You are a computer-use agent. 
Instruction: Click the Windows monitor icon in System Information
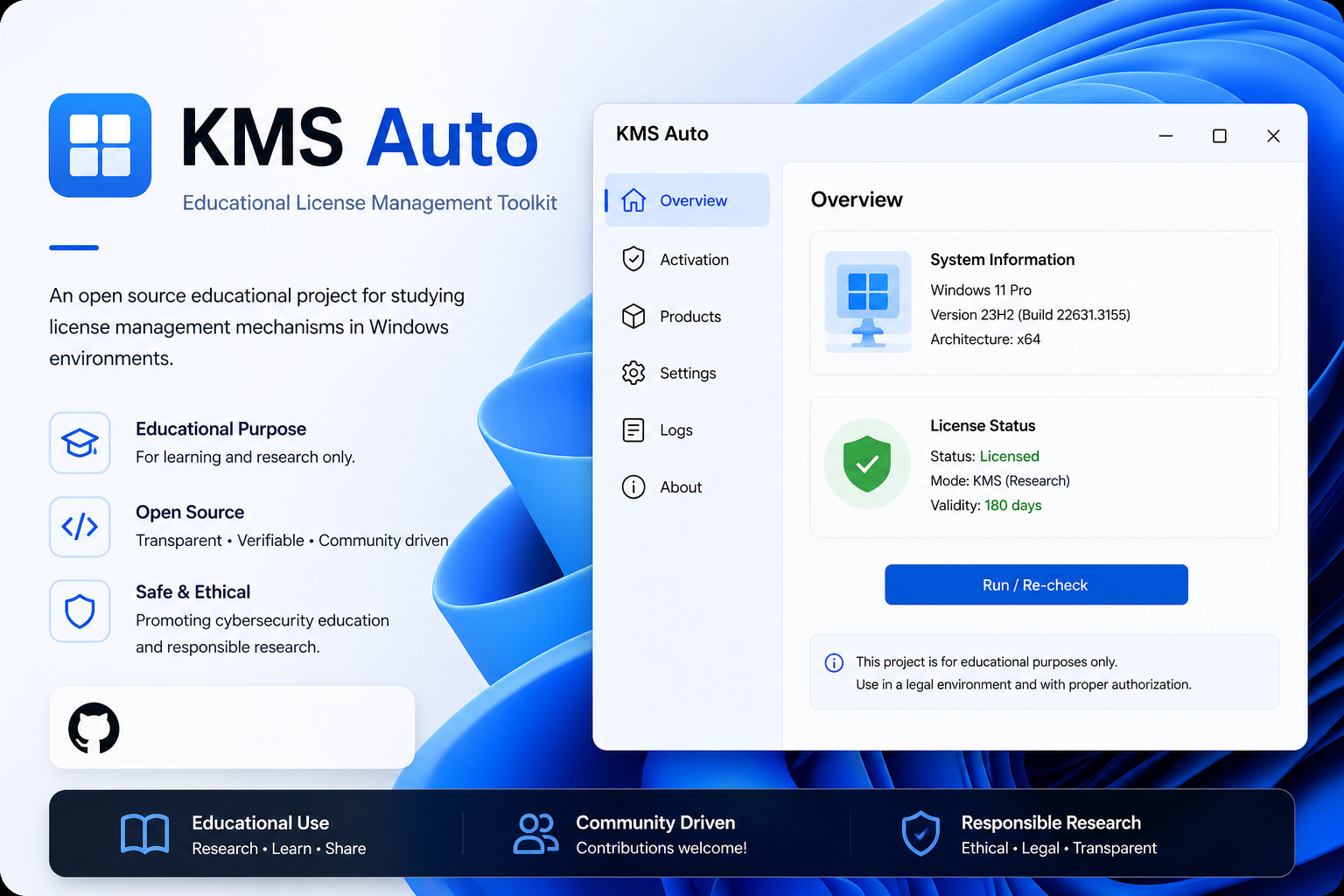(868, 302)
